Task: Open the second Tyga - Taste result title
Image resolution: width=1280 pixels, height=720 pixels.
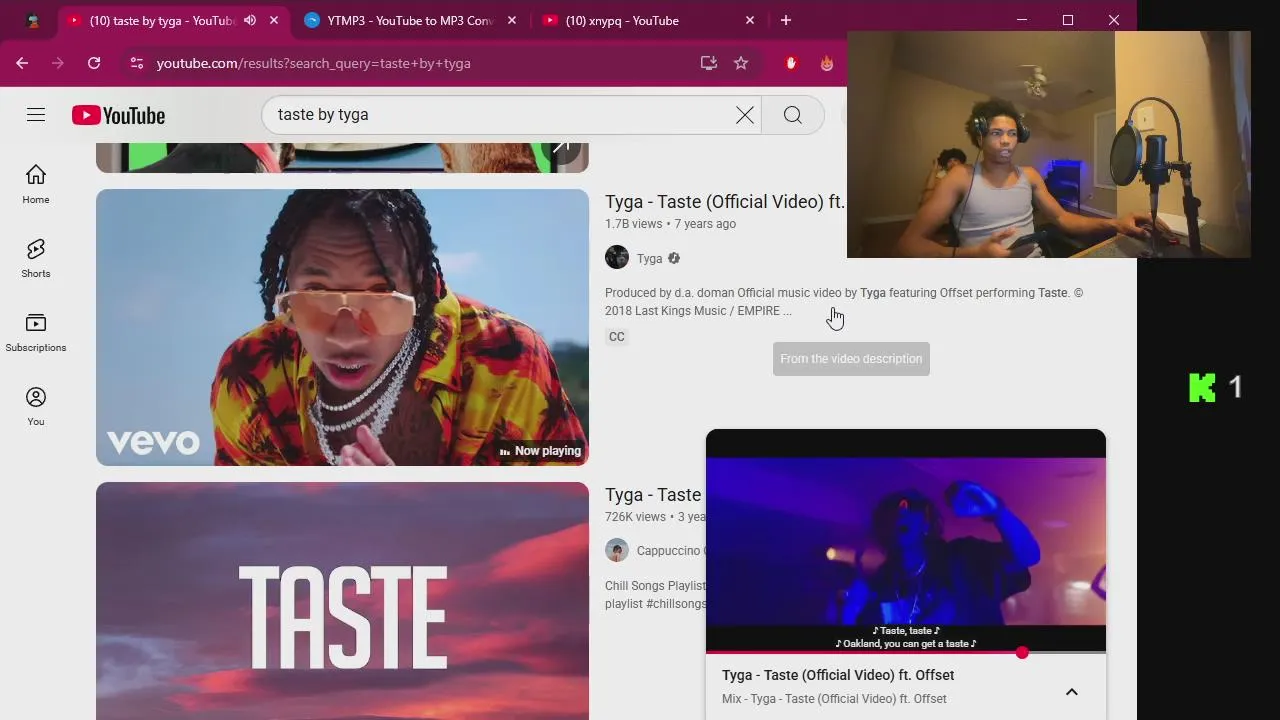Action: (653, 495)
